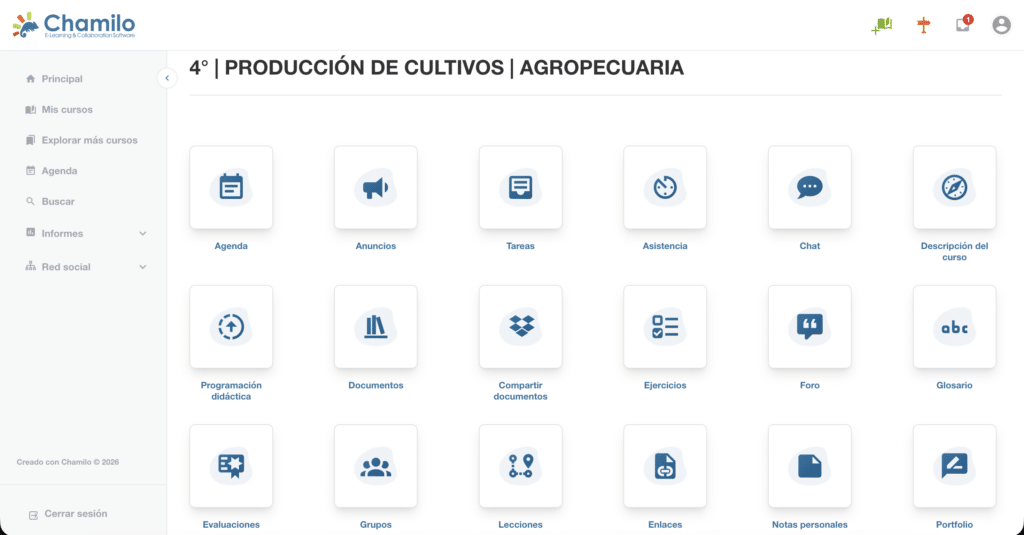Click the Compartir documentos label text
The image size is (1024, 535).
520,391
